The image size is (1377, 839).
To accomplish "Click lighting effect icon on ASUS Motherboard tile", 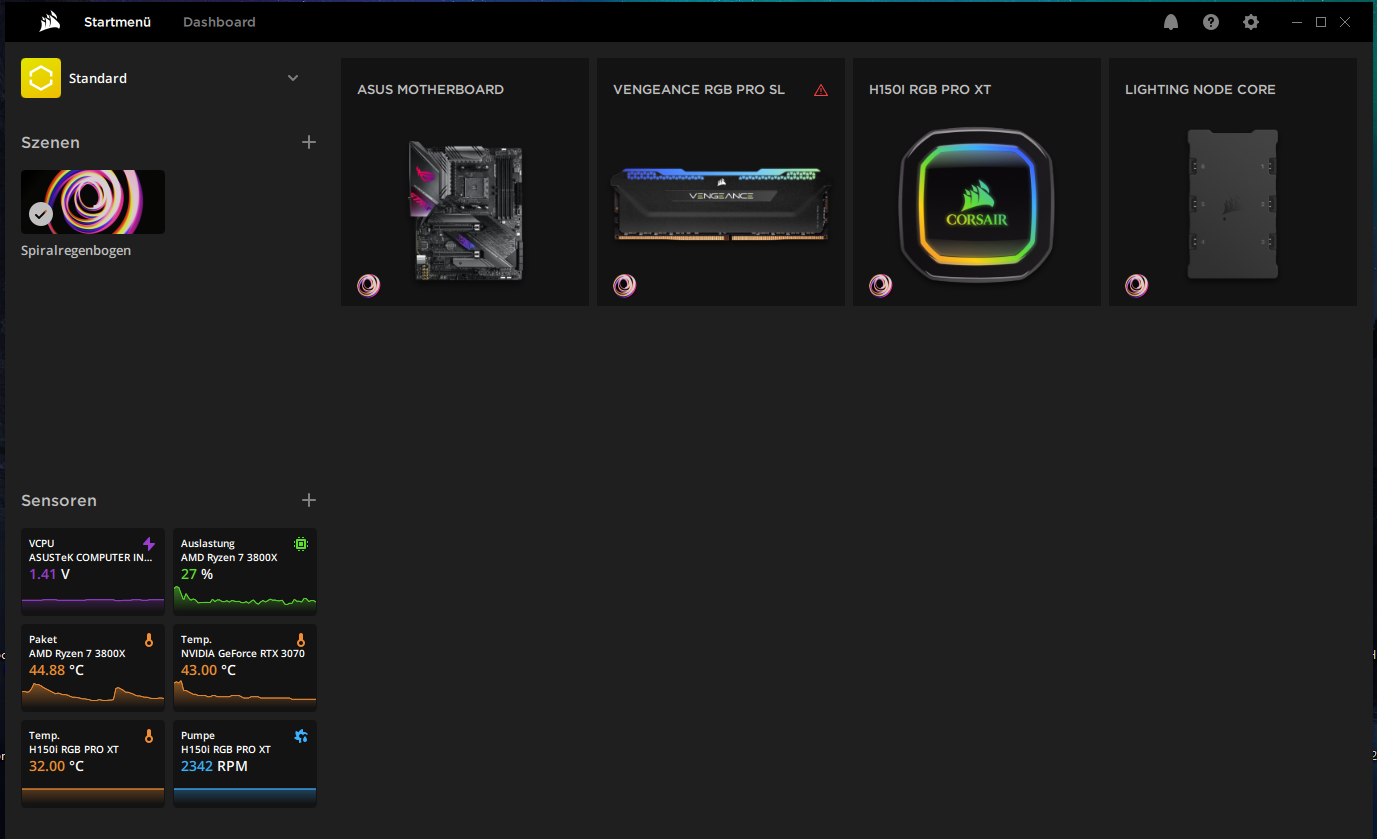I will [369, 286].
